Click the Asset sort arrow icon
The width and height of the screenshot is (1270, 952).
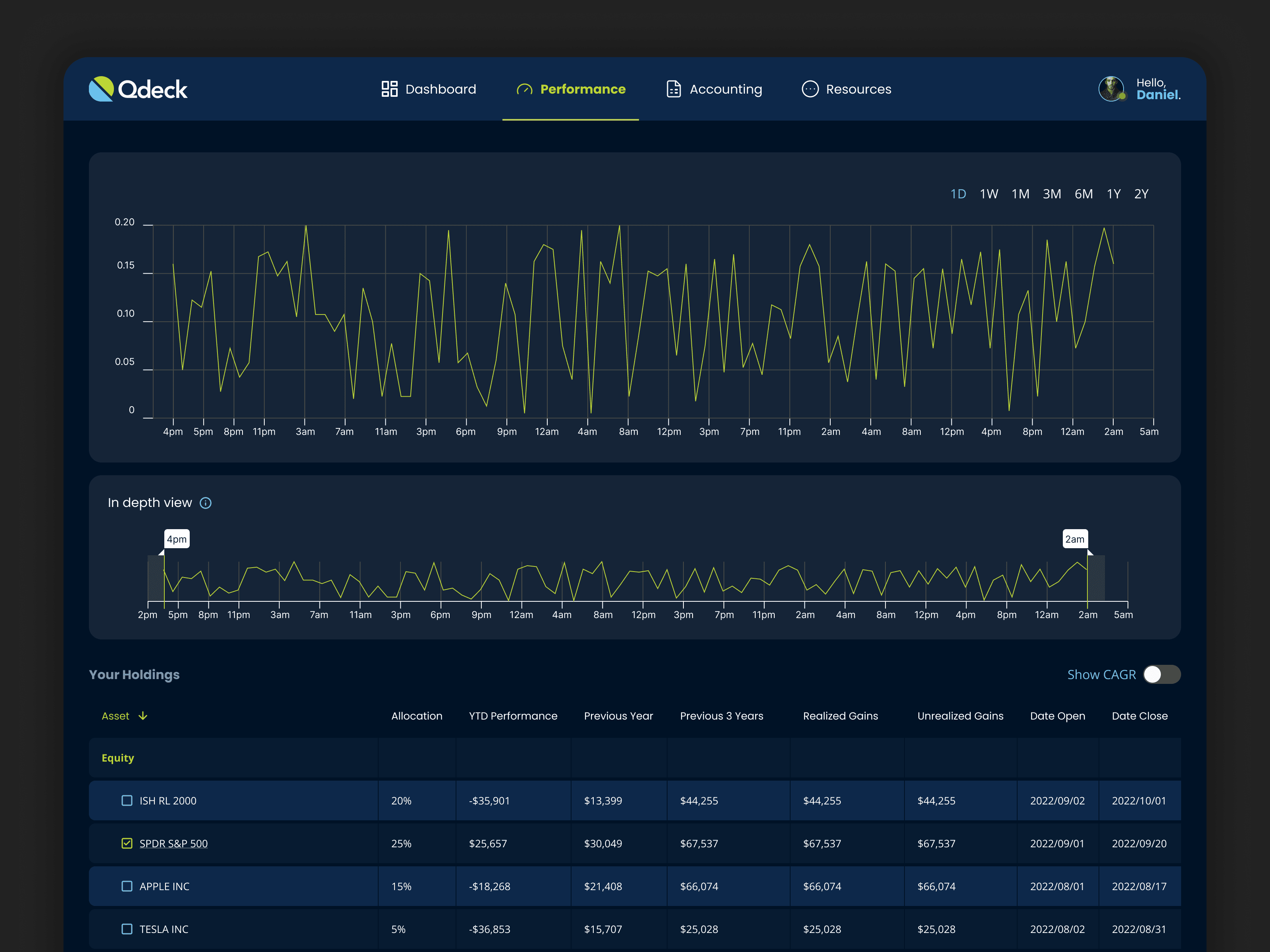coord(143,716)
